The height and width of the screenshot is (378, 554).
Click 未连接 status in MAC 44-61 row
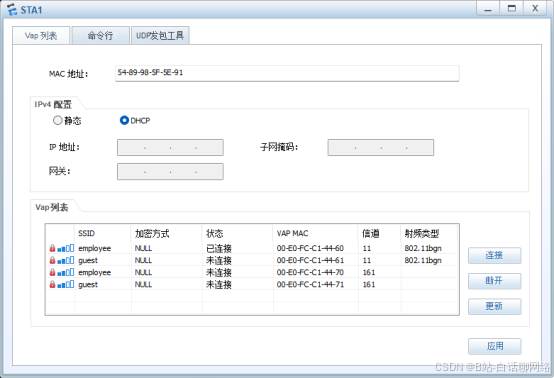pyautogui.click(x=219, y=260)
